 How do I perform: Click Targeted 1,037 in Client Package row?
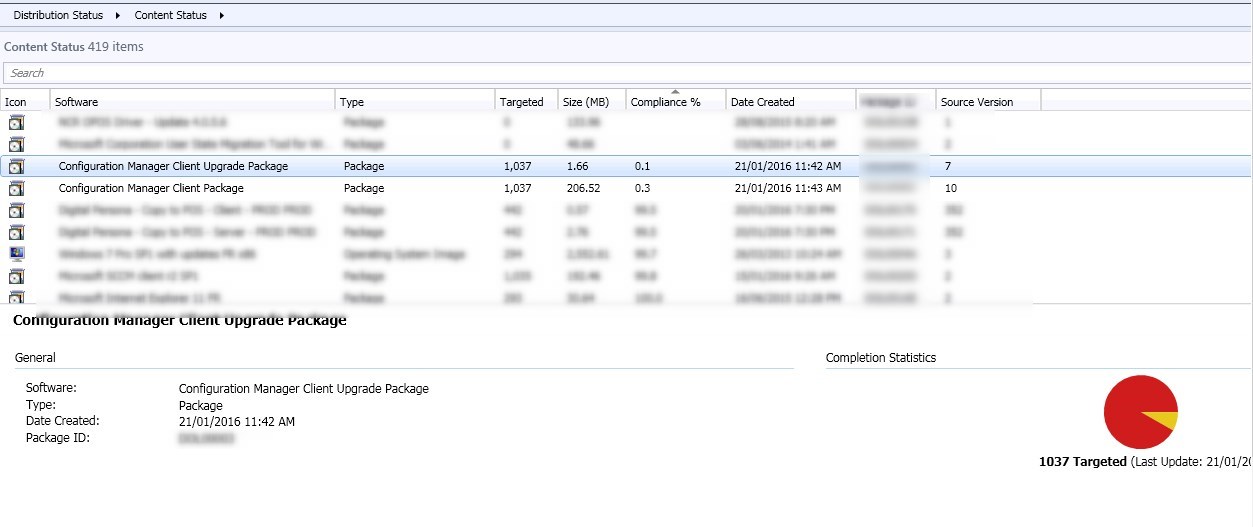(x=518, y=188)
